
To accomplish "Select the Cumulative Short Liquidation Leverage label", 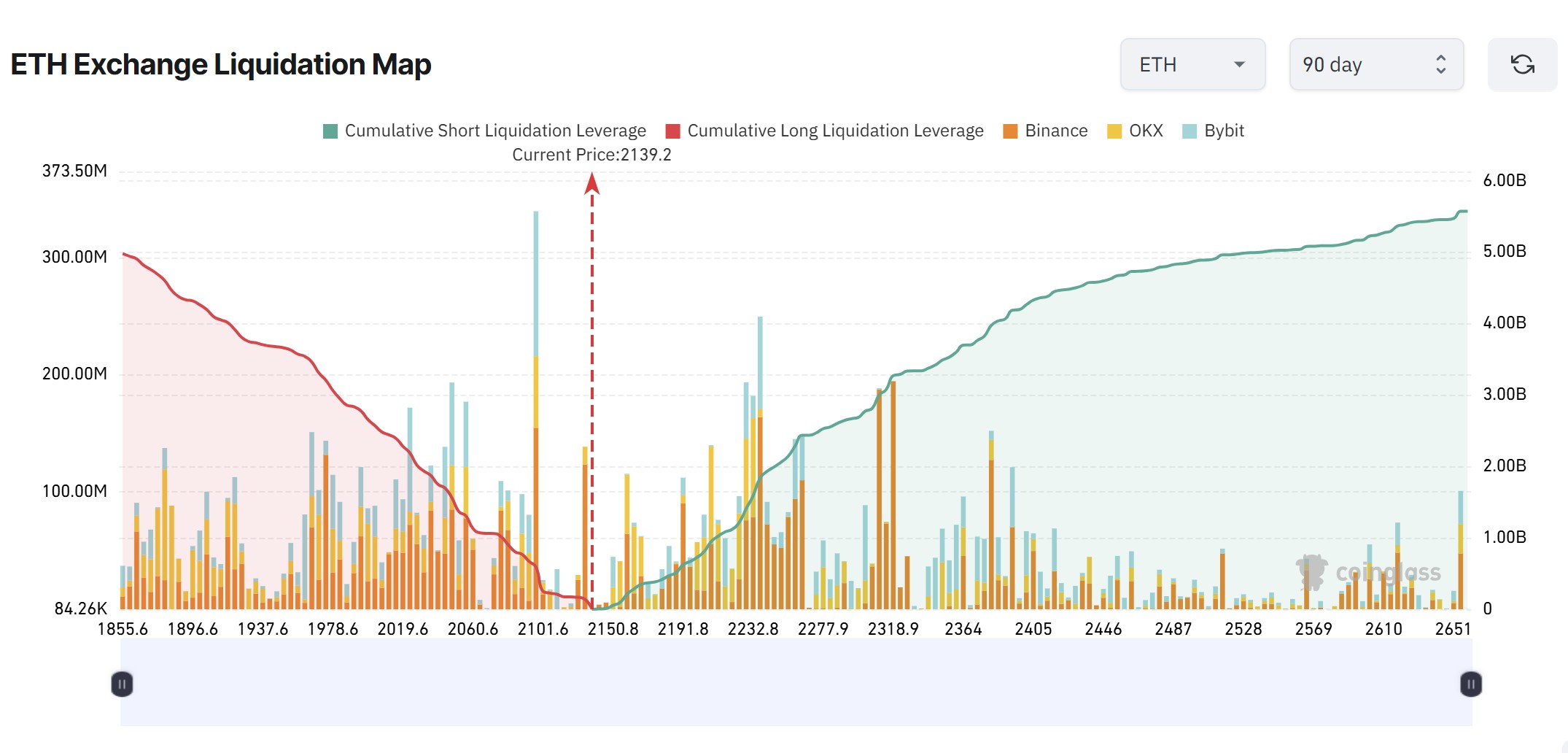I will [496, 131].
